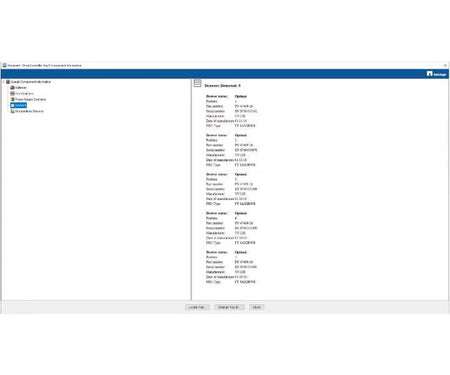Open the Batteries tree entry label

(21, 88)
